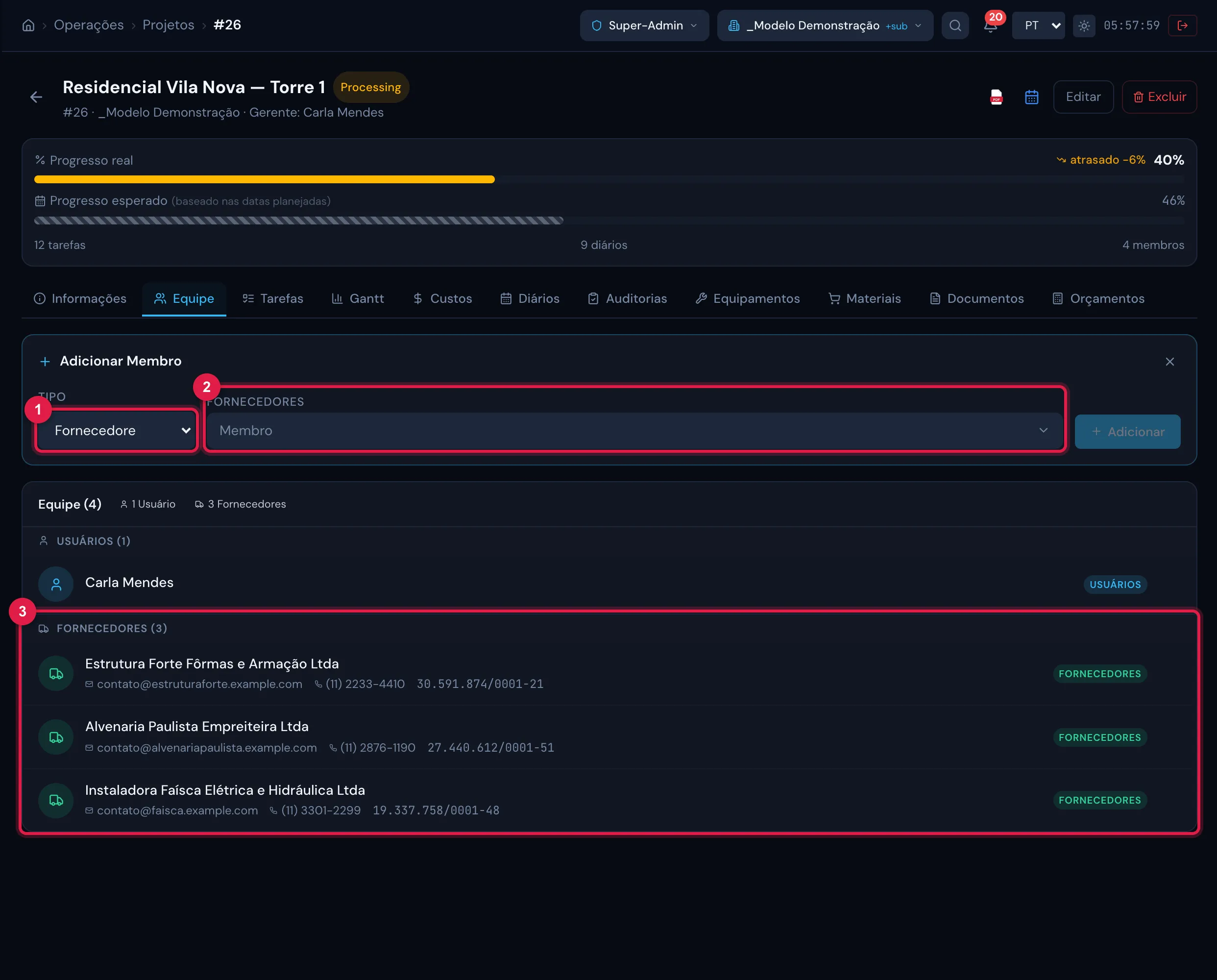Open the global search icon
Screen dimensions: 1217x980
(954, 25)
